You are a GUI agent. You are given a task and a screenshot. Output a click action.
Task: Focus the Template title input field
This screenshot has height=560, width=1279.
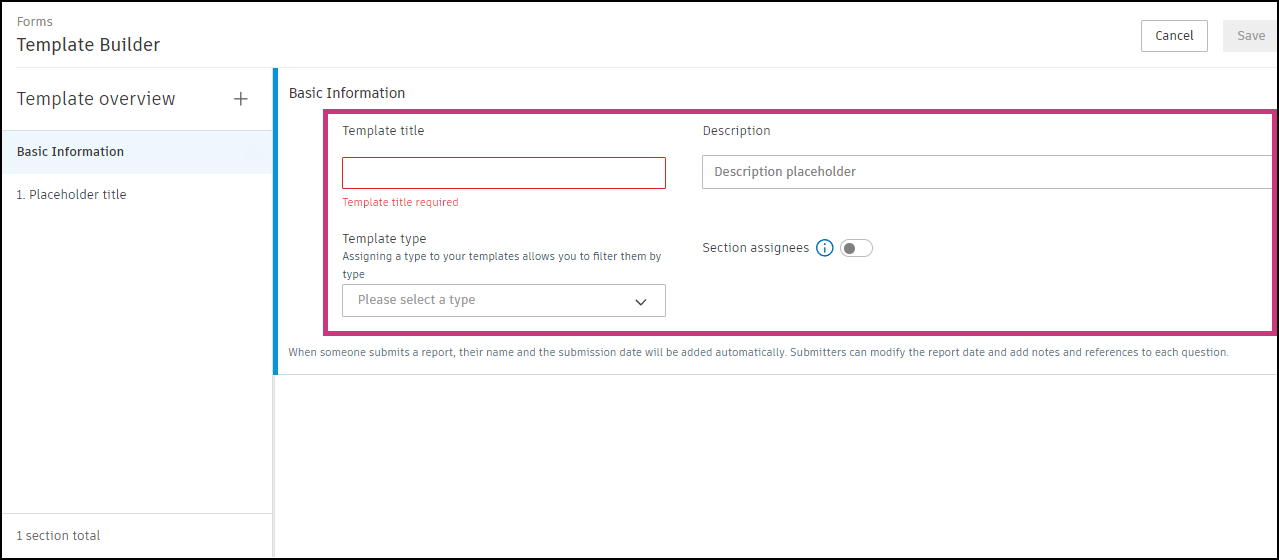click(503, 173)
